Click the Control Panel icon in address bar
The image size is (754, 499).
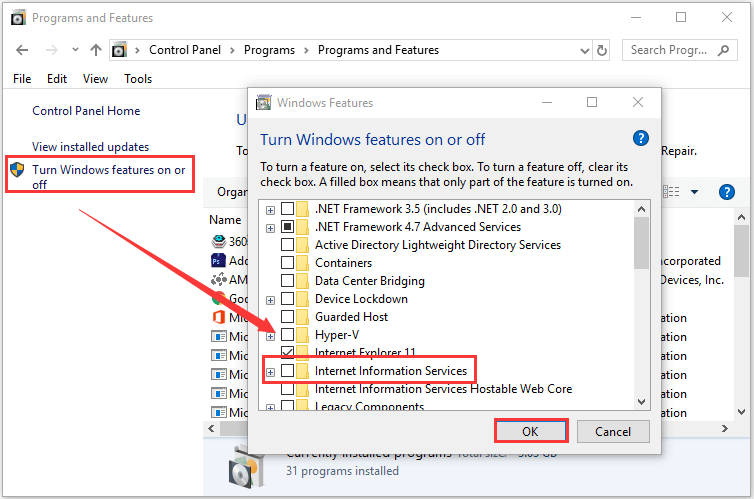tap(119, 50)
